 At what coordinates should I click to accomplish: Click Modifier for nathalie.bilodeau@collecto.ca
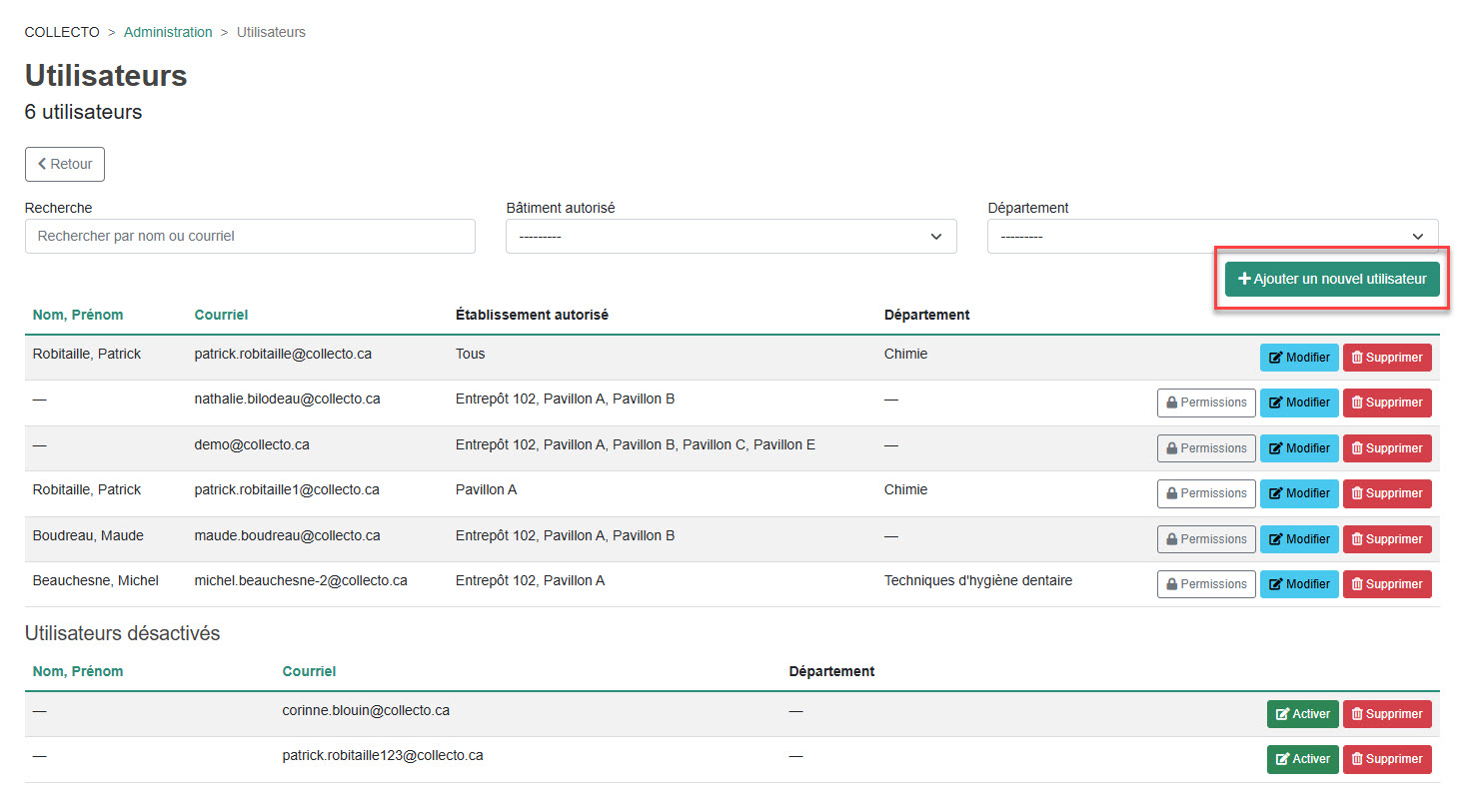(x=1298, y=403)
